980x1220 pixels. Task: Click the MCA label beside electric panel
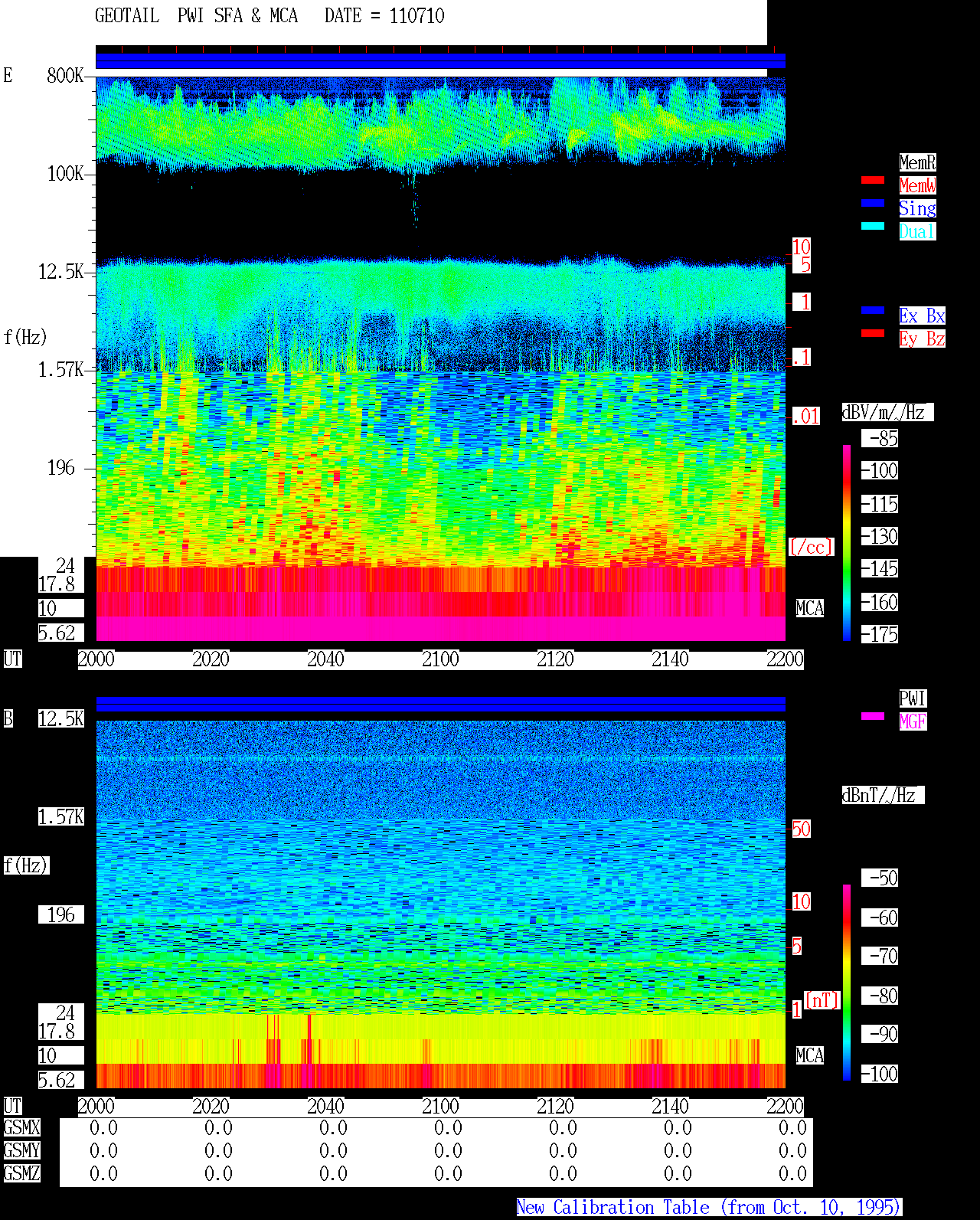tap(809, 608)
